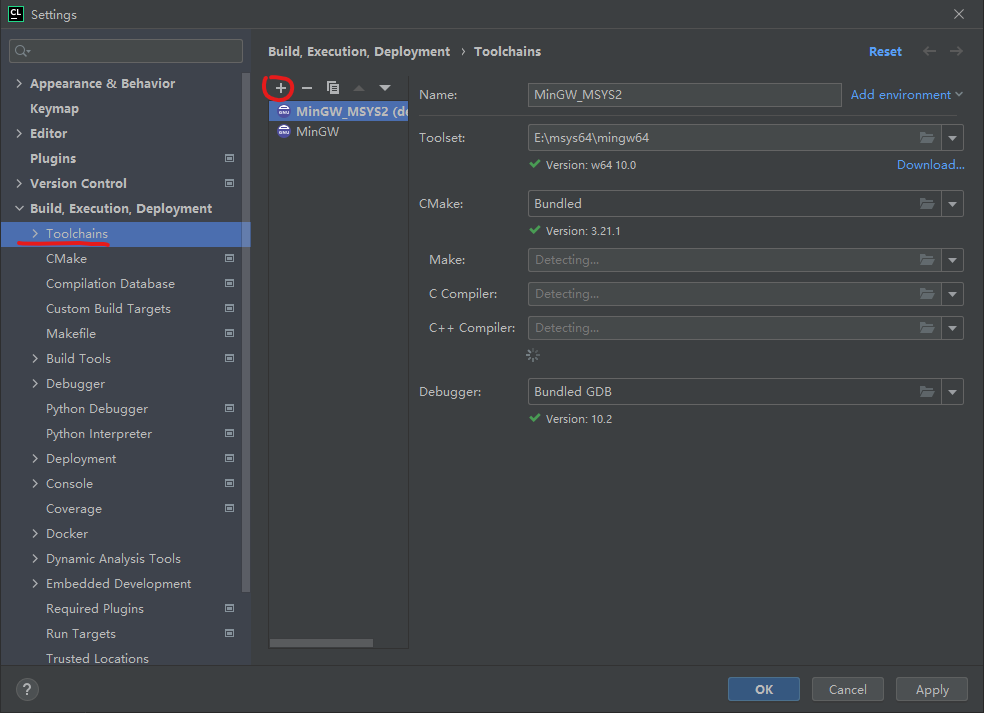984x713 pixels.
Task: Open C Compiler dropdown arrow
Action: pyautogui.click(x=953, y=294)
